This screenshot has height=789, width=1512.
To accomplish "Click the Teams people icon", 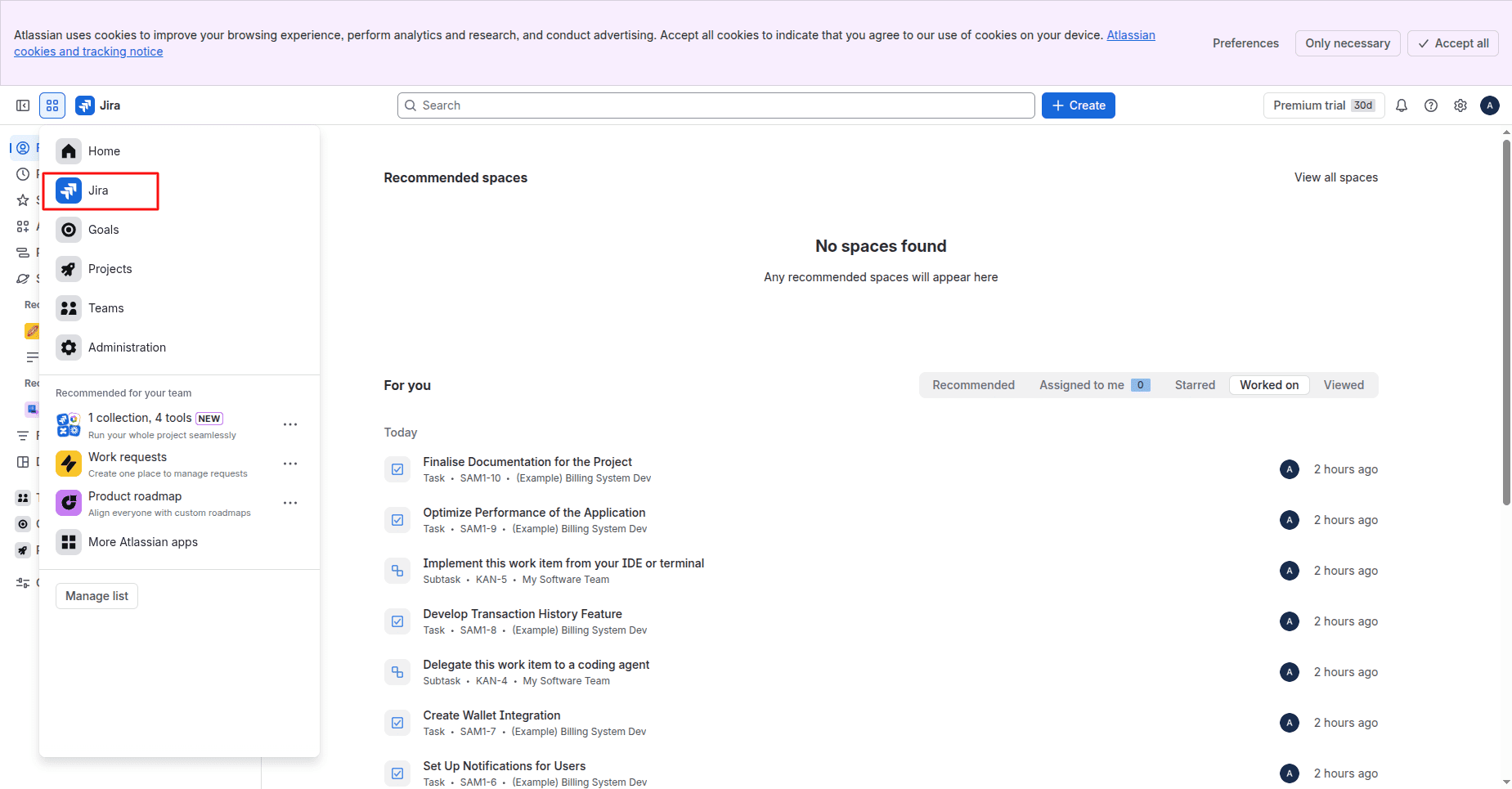I will (69, 308).
